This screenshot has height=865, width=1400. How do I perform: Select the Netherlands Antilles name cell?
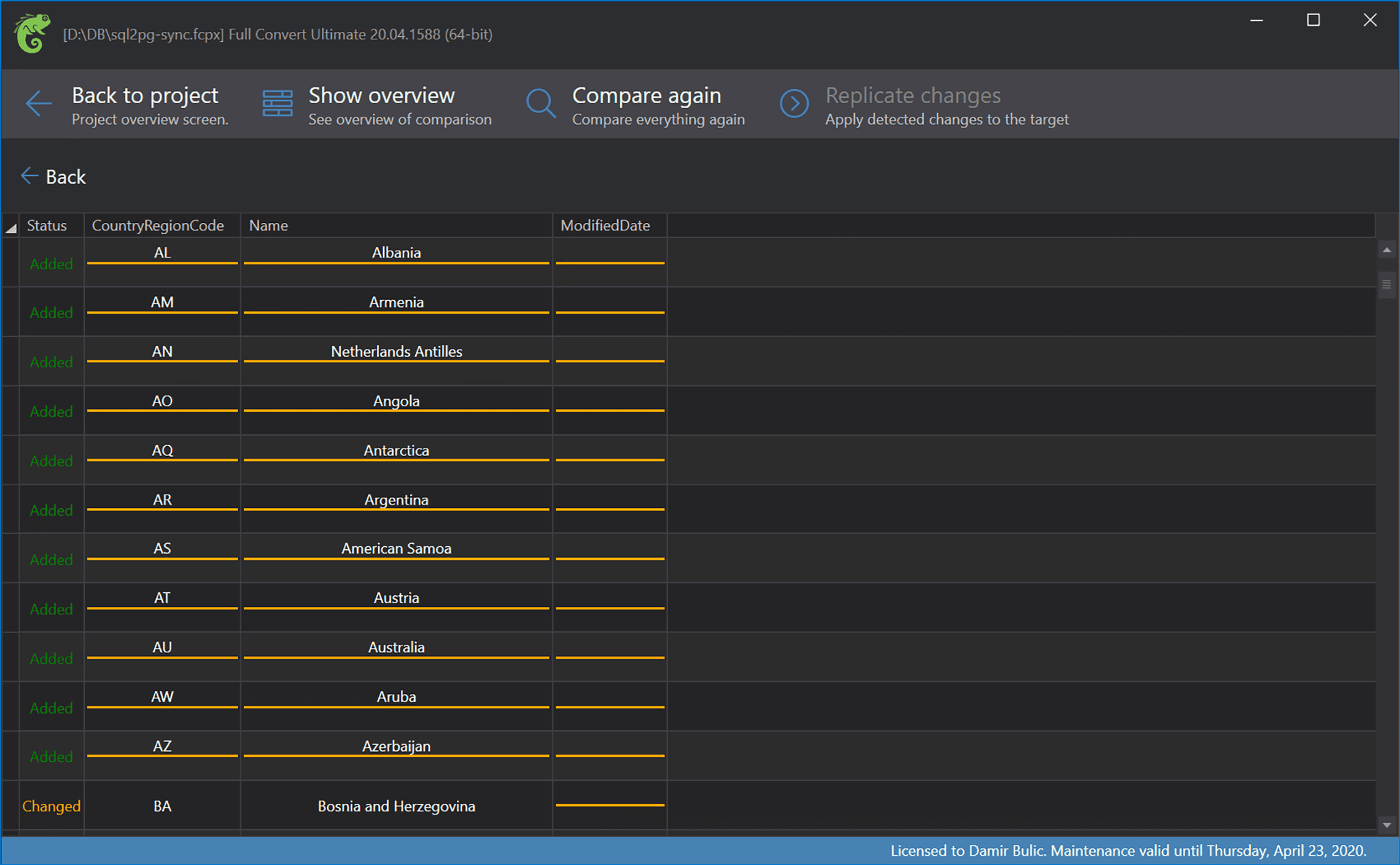point(396,351)
